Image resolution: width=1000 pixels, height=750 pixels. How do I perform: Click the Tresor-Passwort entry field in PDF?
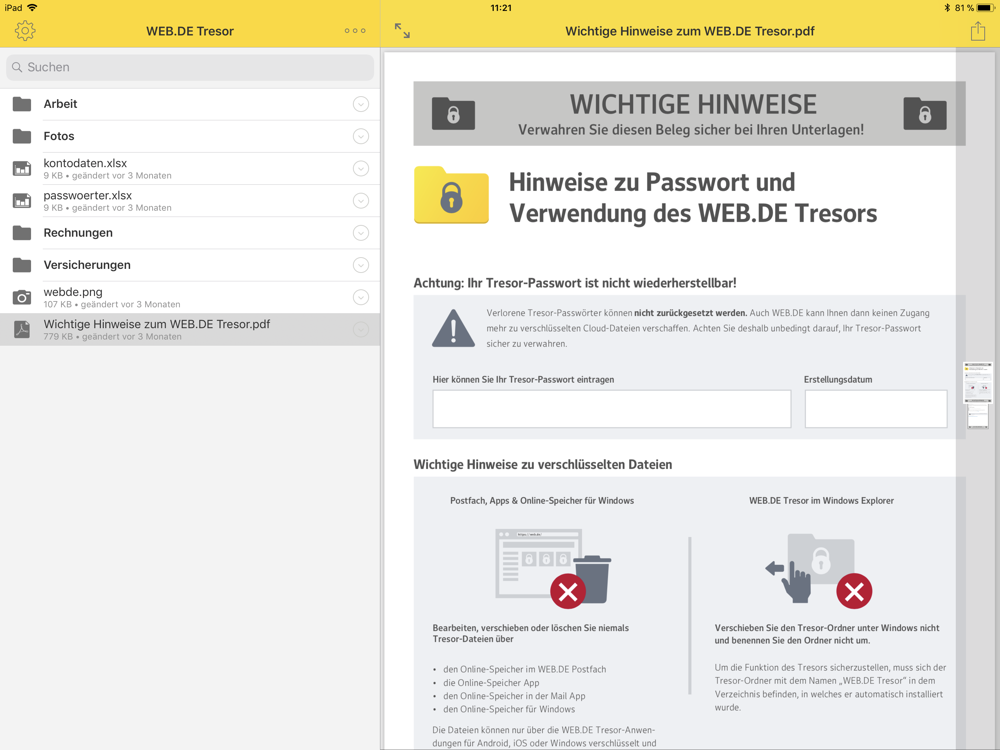[x=612, y=409]
